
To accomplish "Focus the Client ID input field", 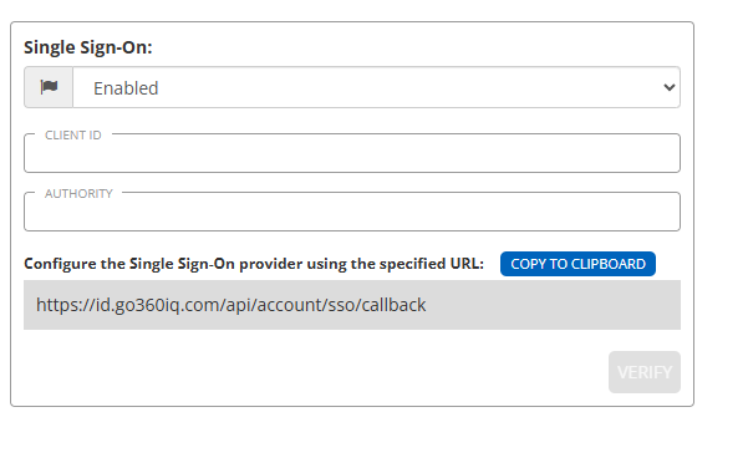I will 352,155.
